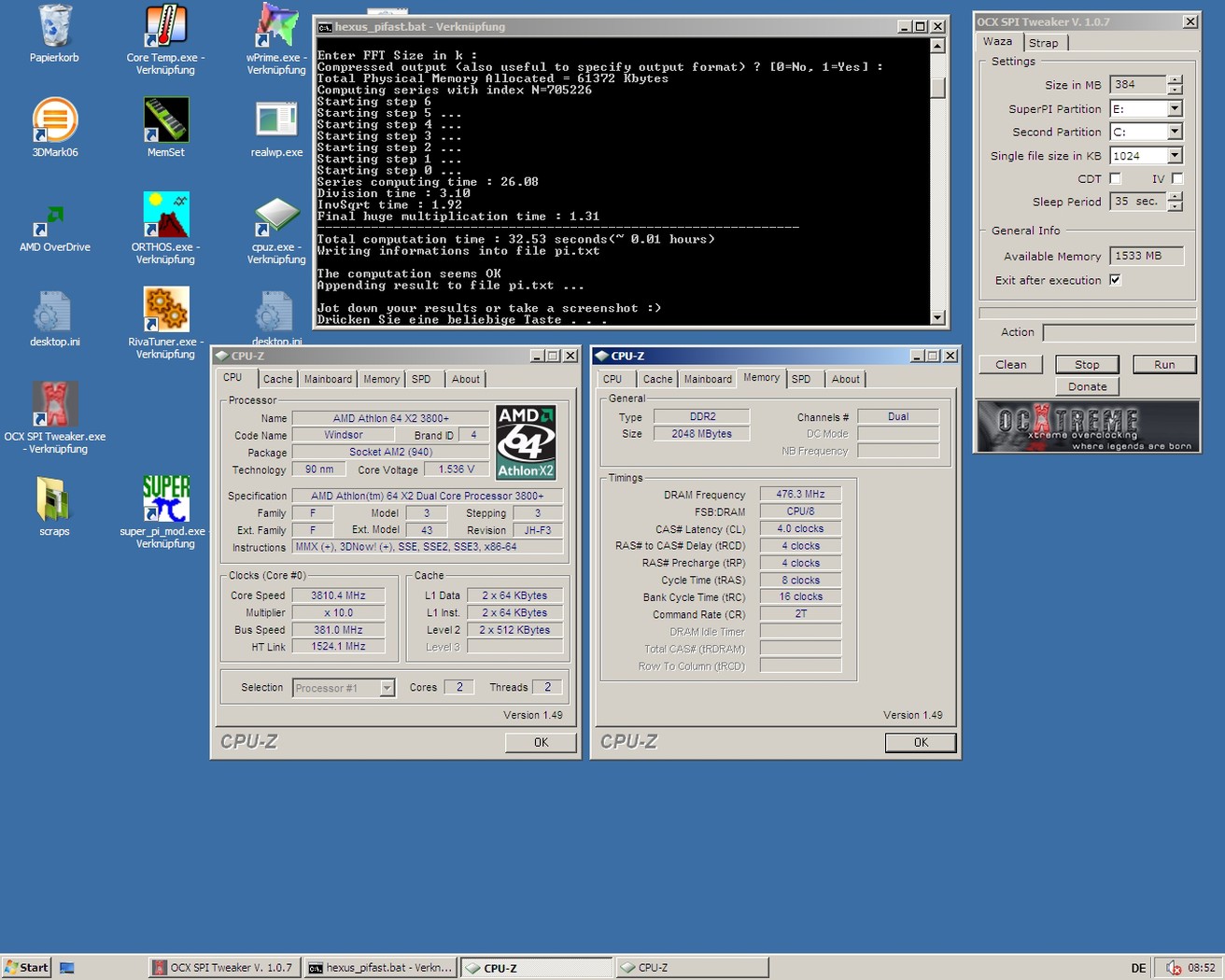Click the Clean button
The width and height of the screenshot is (1225, 980).
tap(1010, 365)
